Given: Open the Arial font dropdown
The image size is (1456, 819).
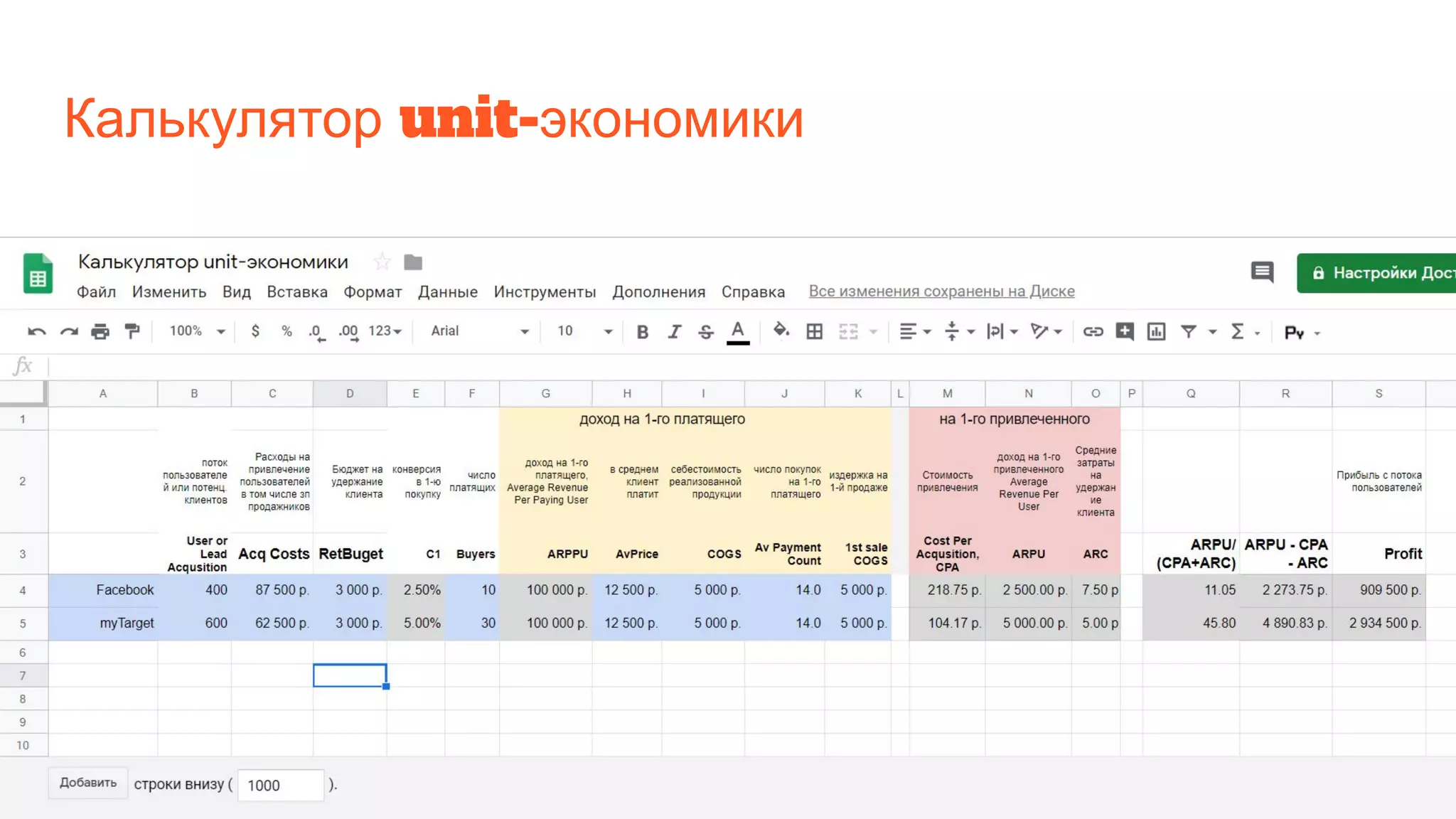Looking at the screenshot, I should point(480,331).
